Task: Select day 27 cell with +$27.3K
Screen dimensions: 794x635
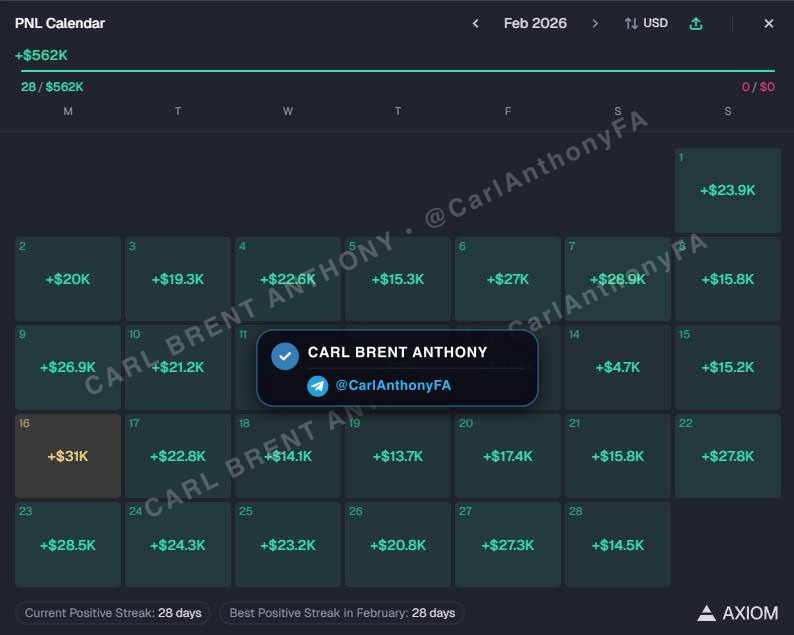Action: (507, 544)
